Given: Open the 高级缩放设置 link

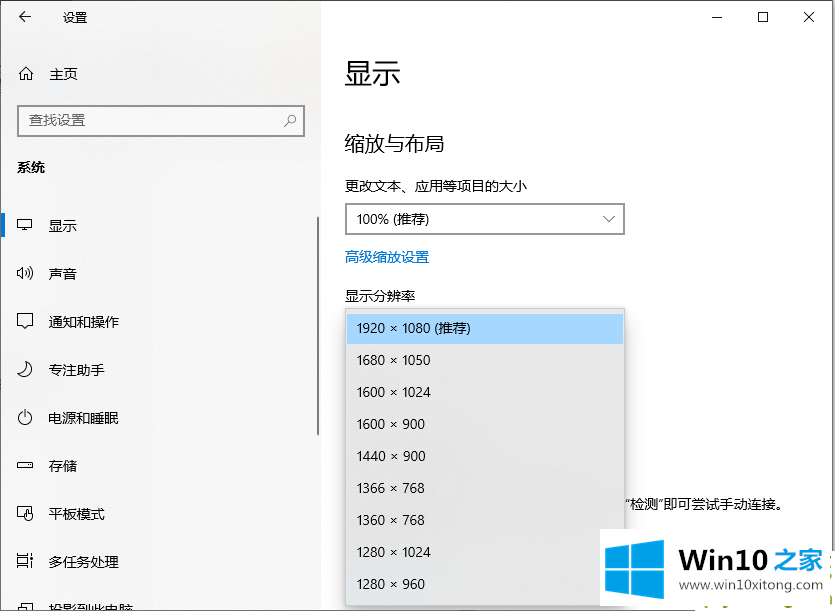Looking at the screenshot, I should point(387,257).
